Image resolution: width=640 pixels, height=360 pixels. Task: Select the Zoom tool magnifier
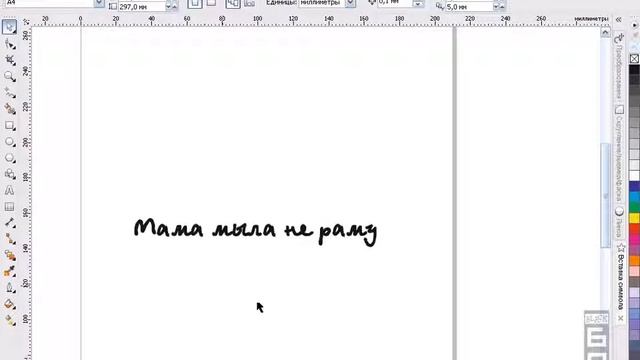pos(10,76)
